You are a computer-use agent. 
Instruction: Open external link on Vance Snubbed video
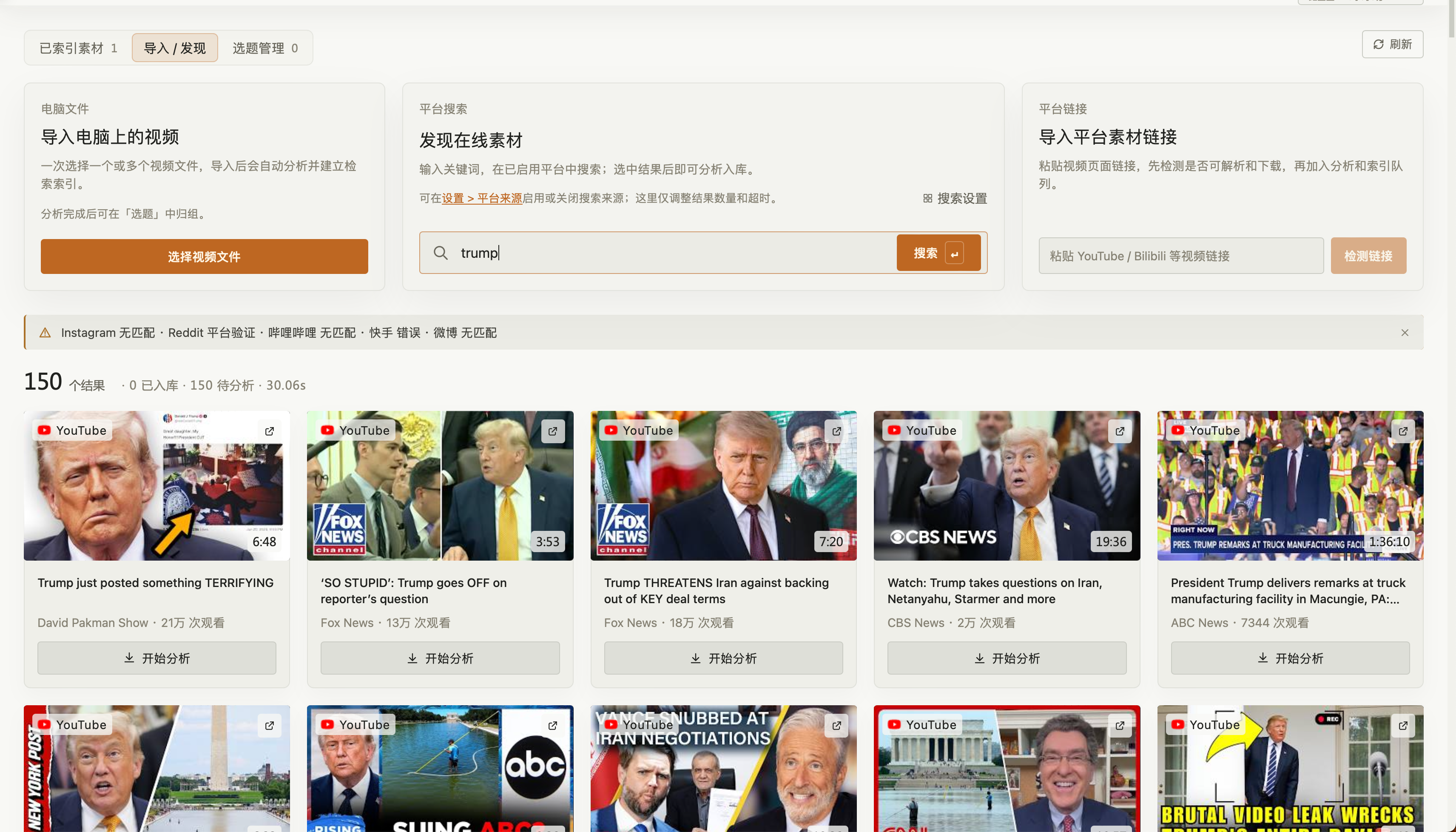[x=836, y=726]
